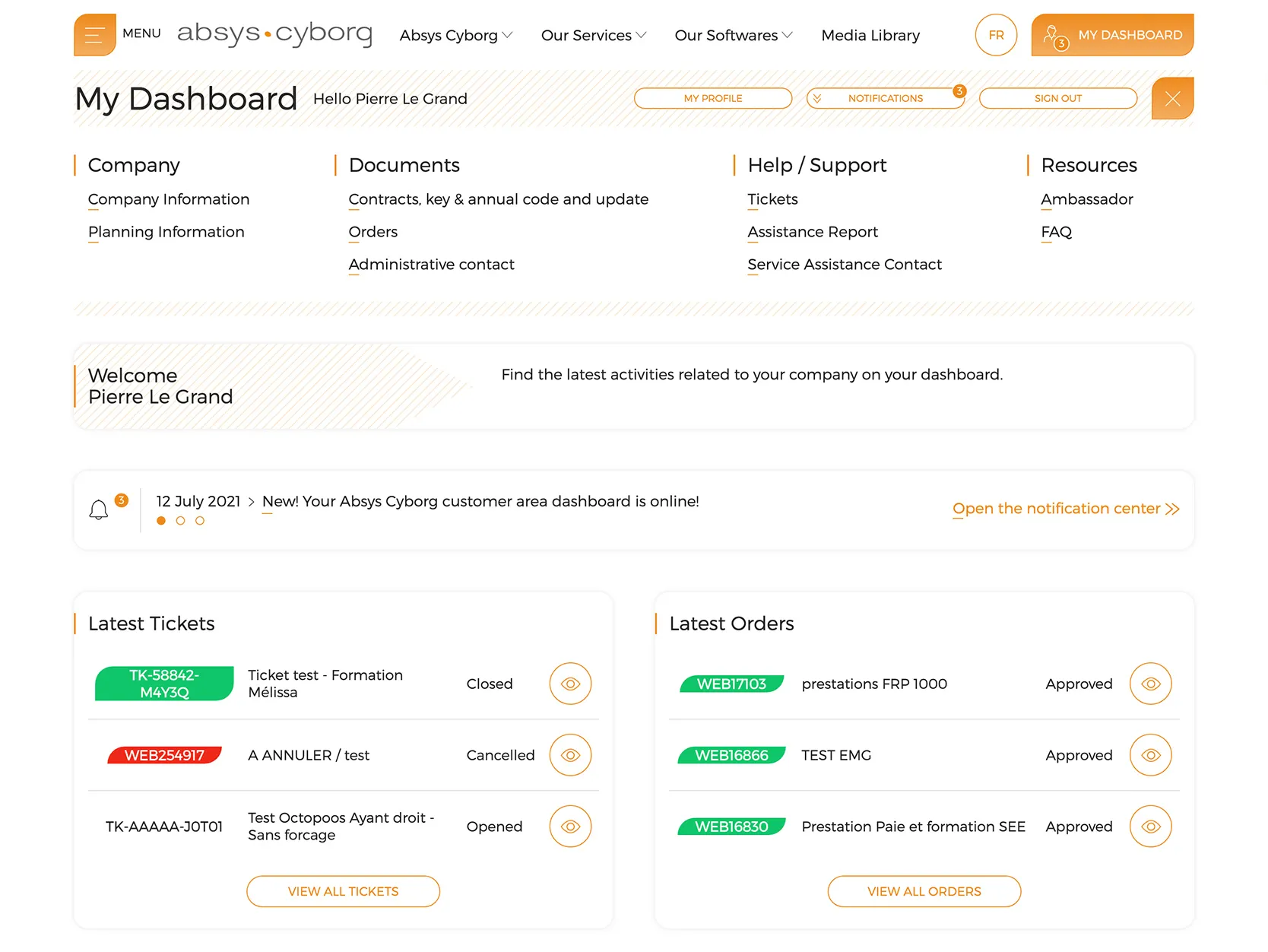Screen dimensions: 1268x952
Task: Select third notification carousel dot
Action: click(200, 521)
